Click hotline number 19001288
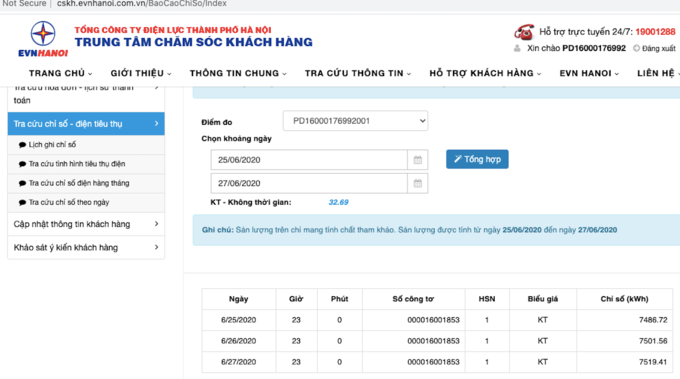Screen dimensions: 680x379 [x=655, y=32]
